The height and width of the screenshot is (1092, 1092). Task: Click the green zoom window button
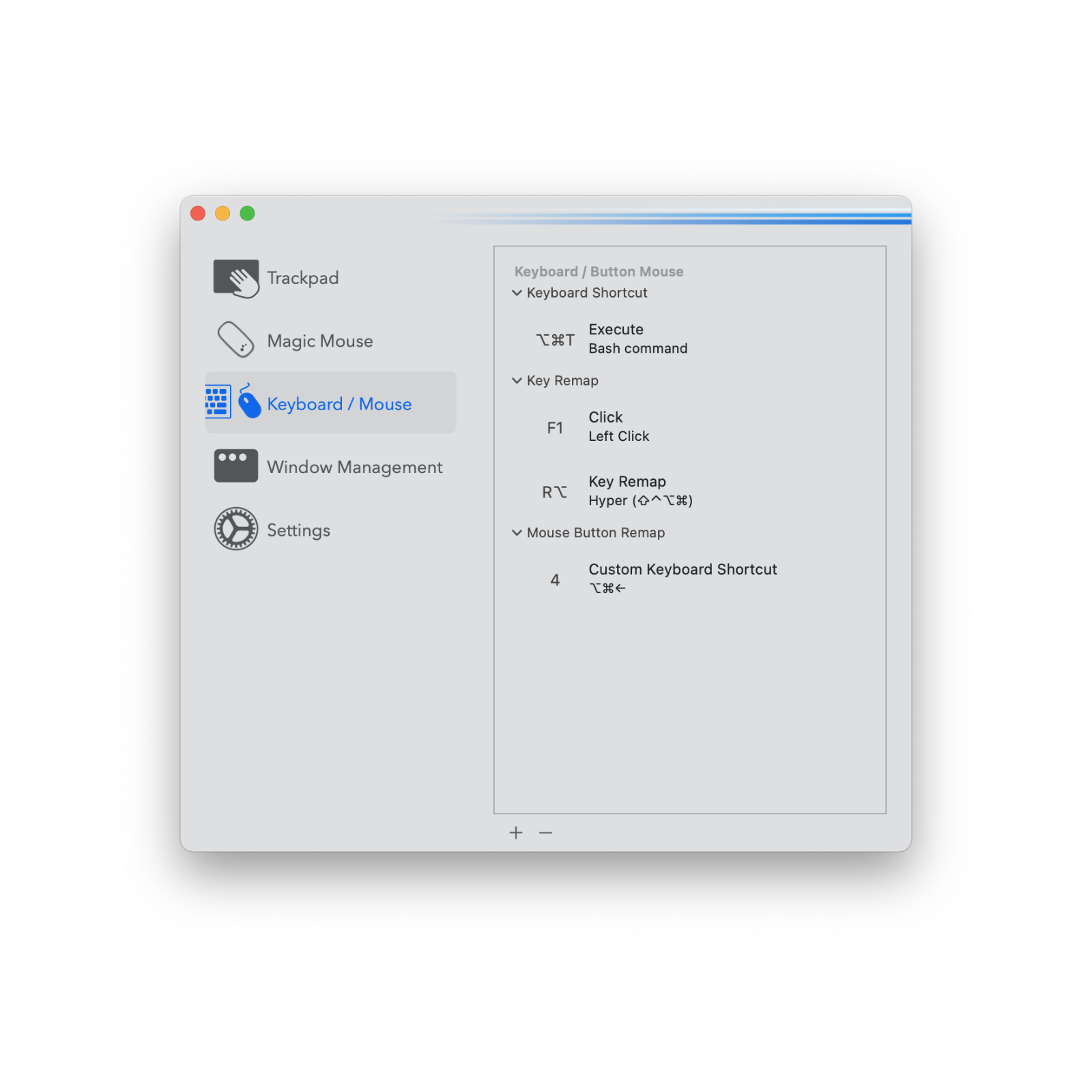pos(247,214)
